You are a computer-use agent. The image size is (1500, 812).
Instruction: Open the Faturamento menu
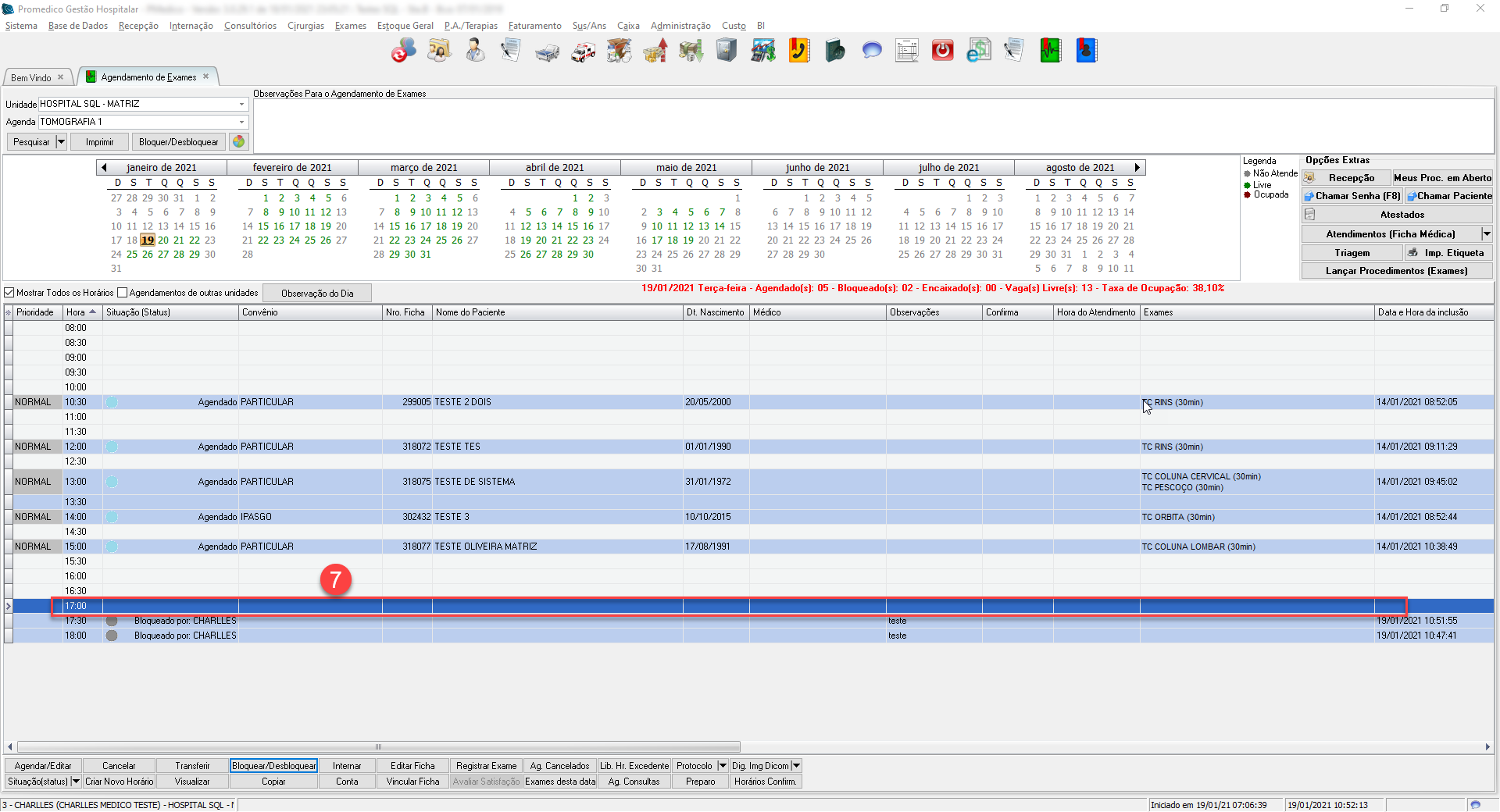534,26
